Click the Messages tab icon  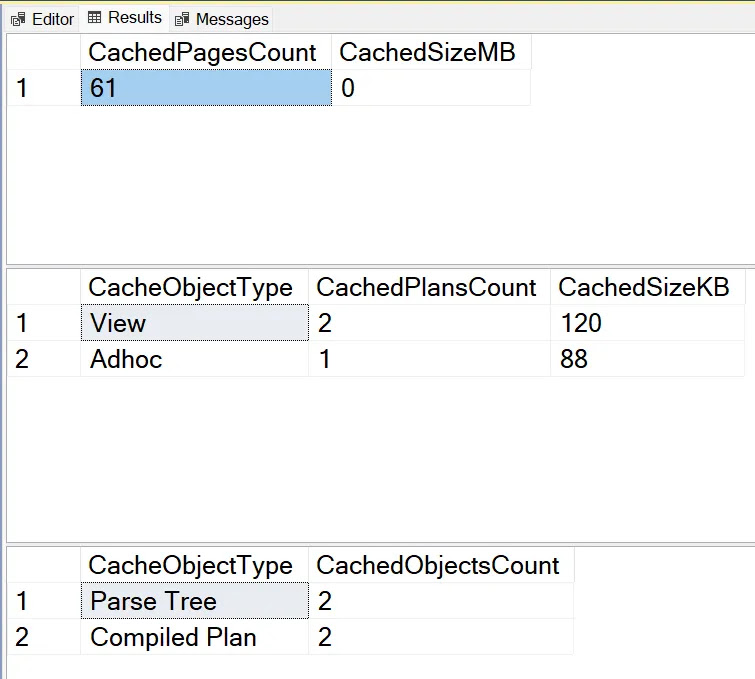click(x=182, y=20)
